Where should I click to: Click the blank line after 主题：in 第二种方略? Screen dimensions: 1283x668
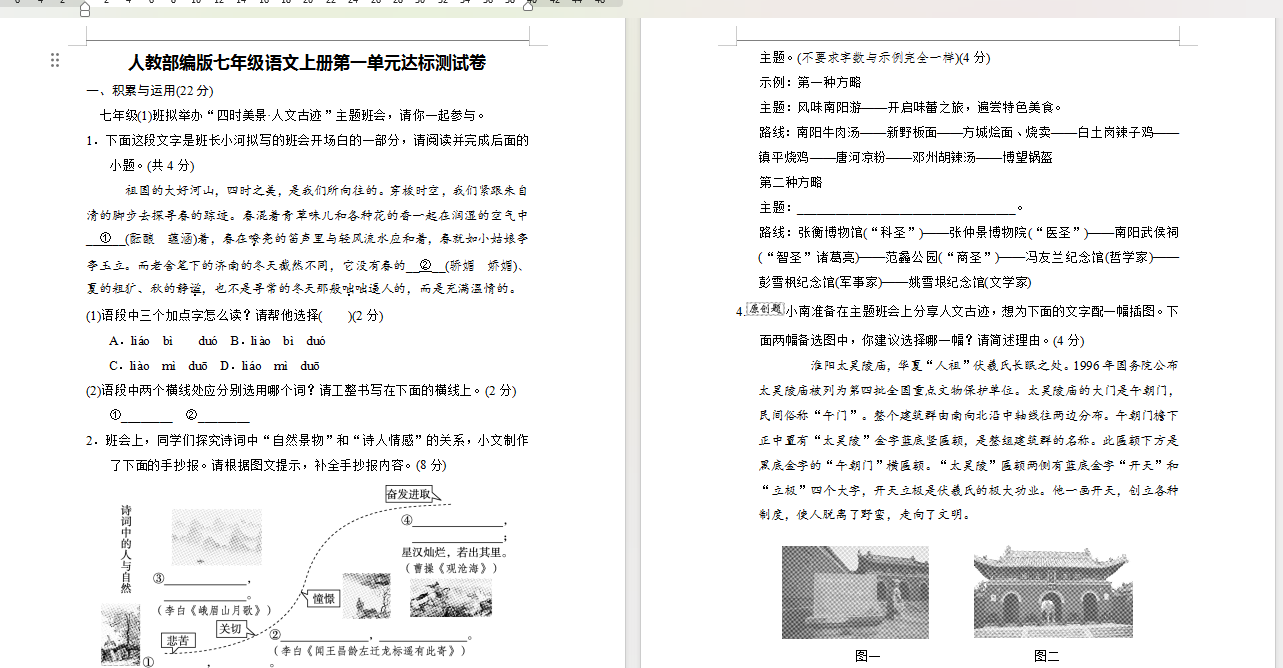click(x=906, y=208)
